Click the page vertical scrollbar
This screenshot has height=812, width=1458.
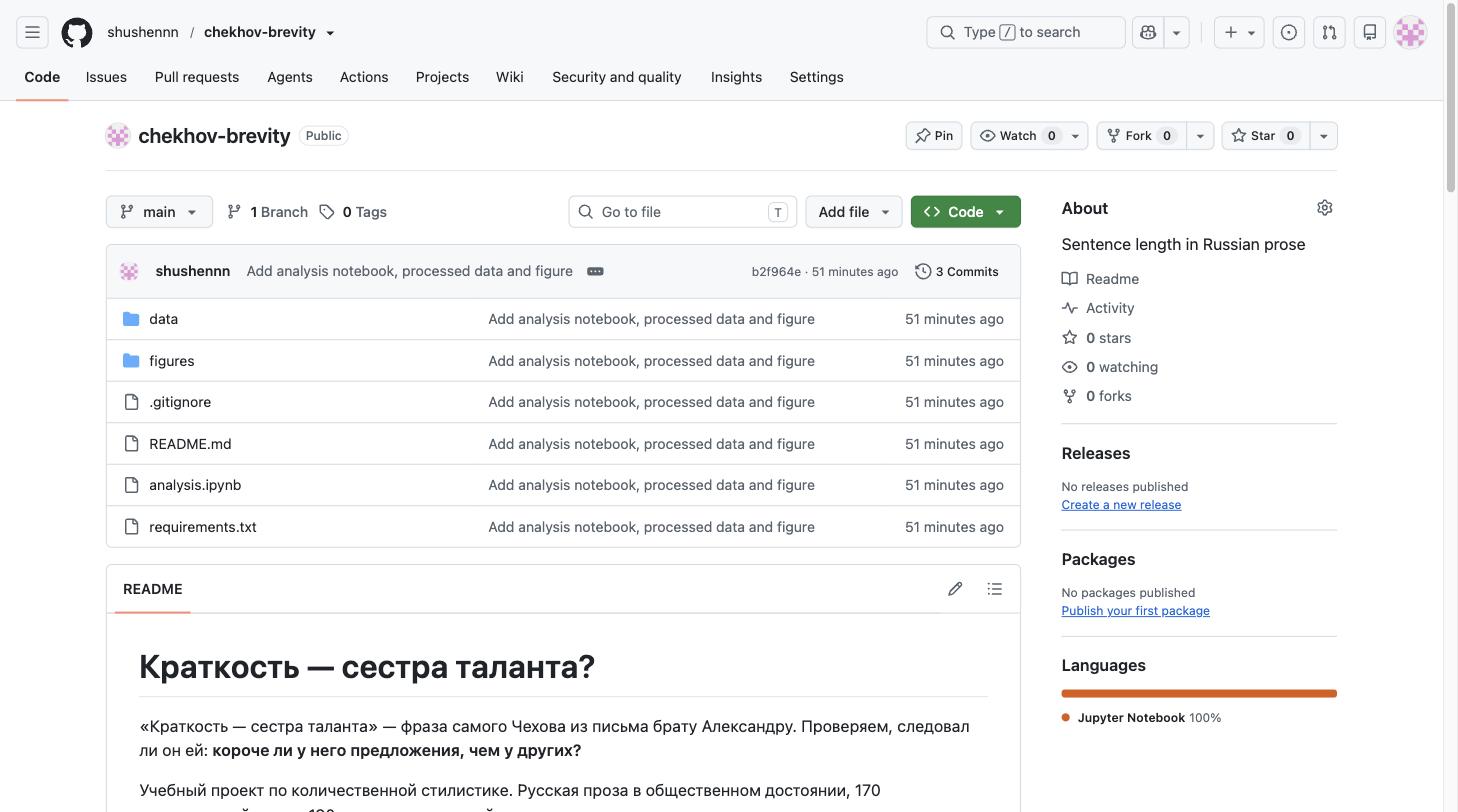pyautogui.click(x=1451, y=100)
